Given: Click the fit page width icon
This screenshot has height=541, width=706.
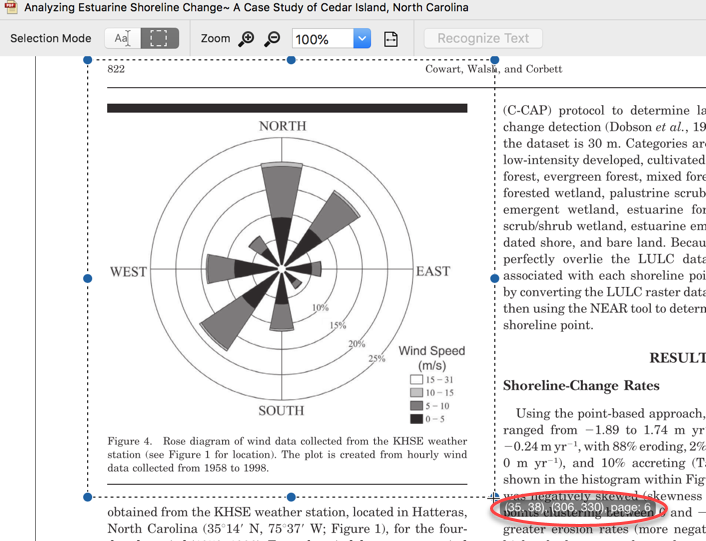Looking at the screenshot, I should (391, 39).
